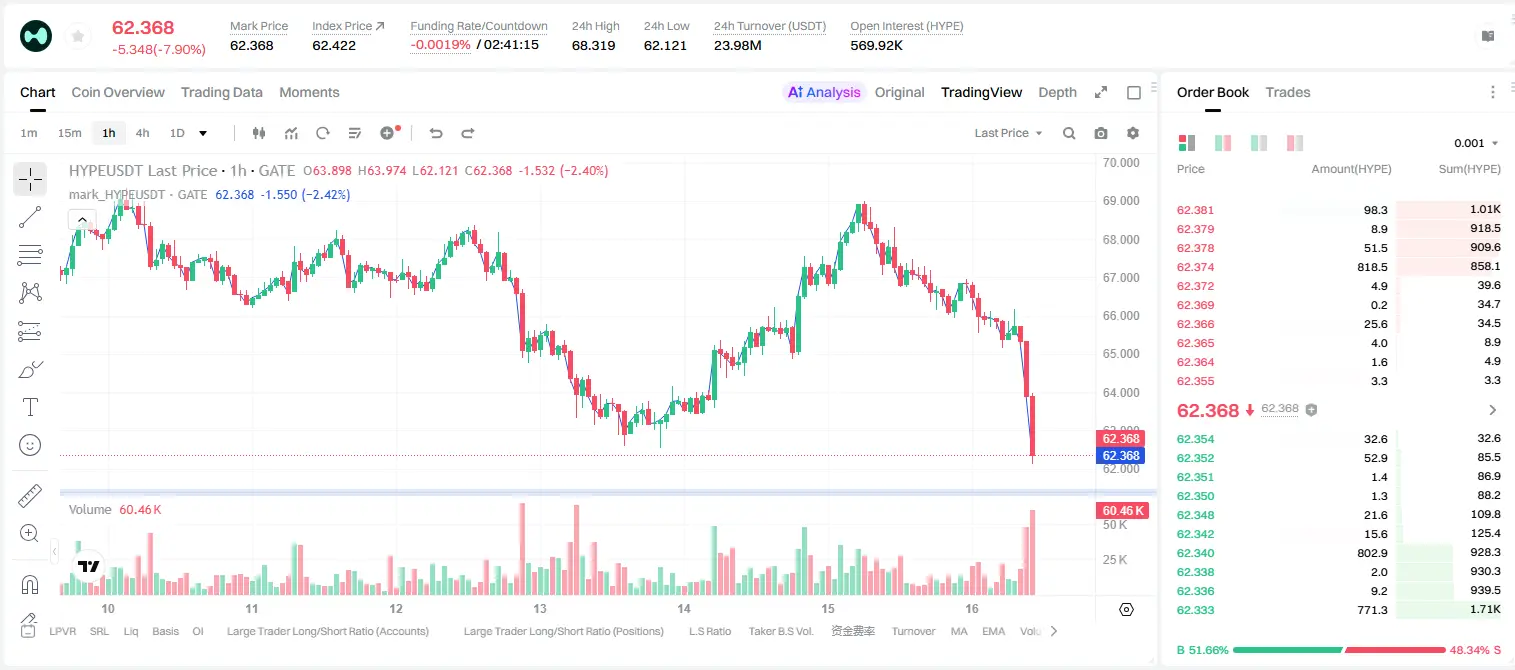
Task: Open the emoji sticker tool
Action: [30, 445]
